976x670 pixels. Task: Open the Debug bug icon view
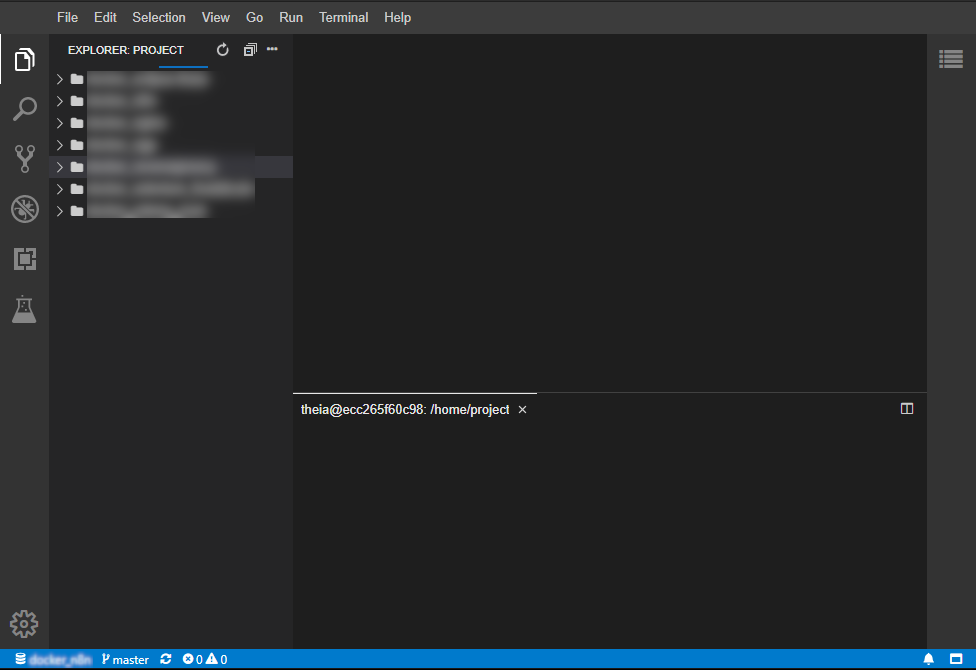pos(25,209)
